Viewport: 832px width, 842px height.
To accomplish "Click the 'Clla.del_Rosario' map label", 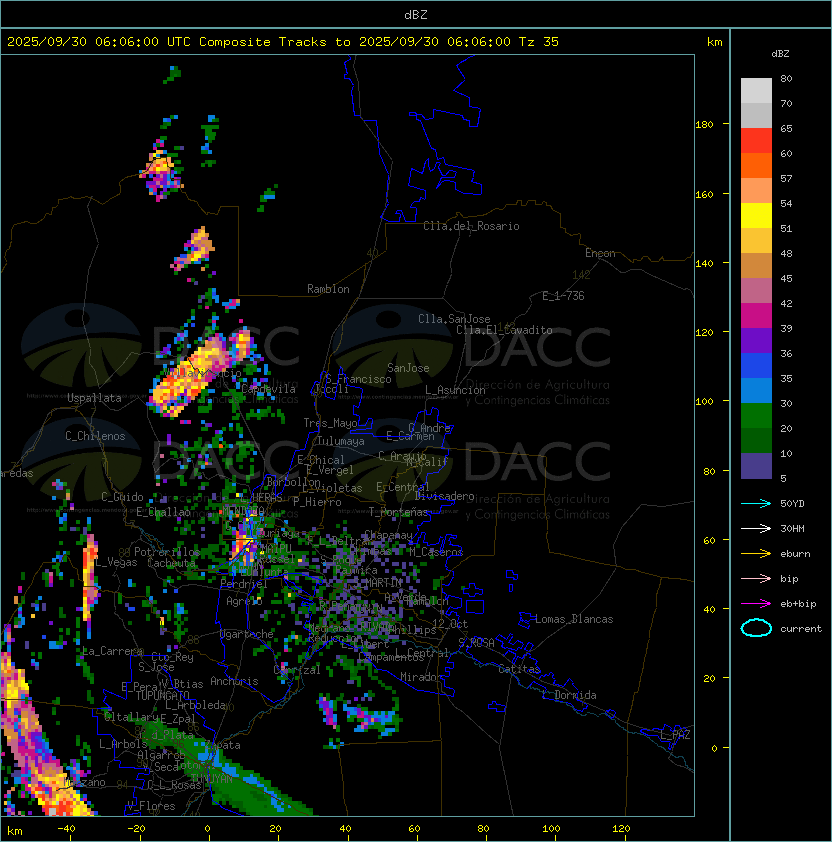I will (471, 226).
